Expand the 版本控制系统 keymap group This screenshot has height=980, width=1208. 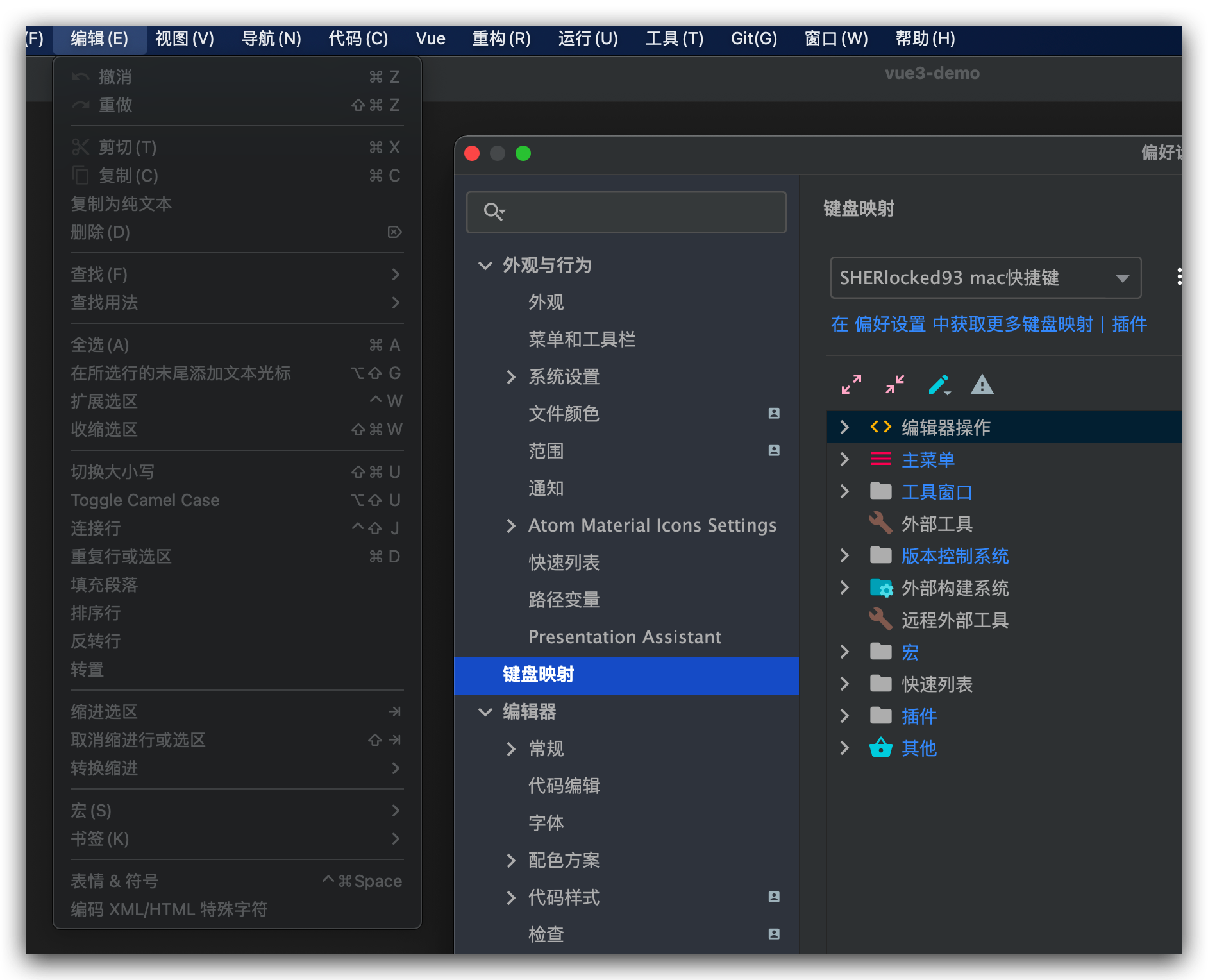click(x=844, y=555)
